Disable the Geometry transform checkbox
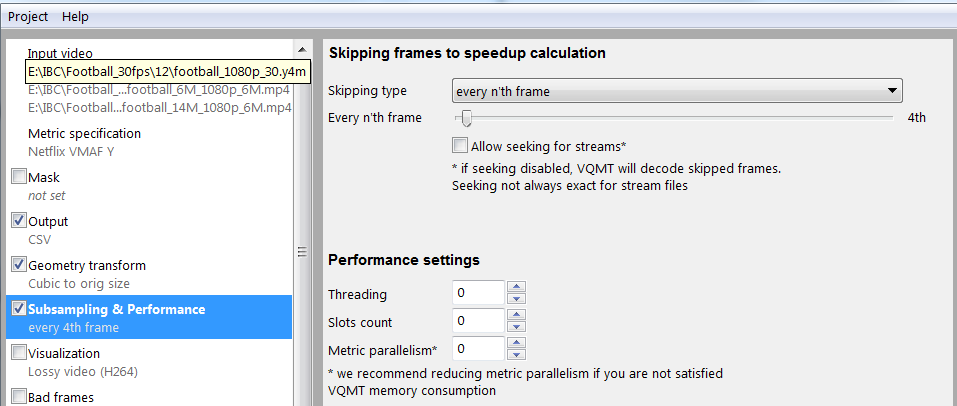Image resolution: width=957 pixels, height=406 pixels. click(19, 265)
